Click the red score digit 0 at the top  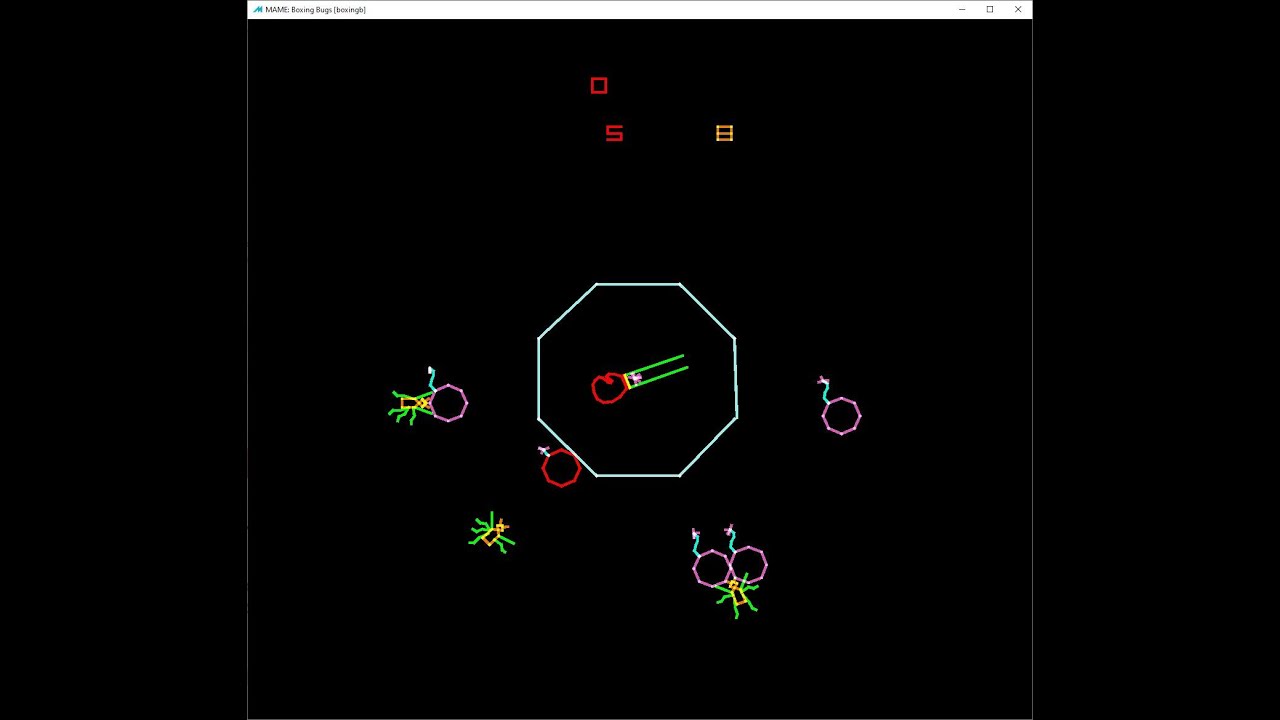(599, 86)
